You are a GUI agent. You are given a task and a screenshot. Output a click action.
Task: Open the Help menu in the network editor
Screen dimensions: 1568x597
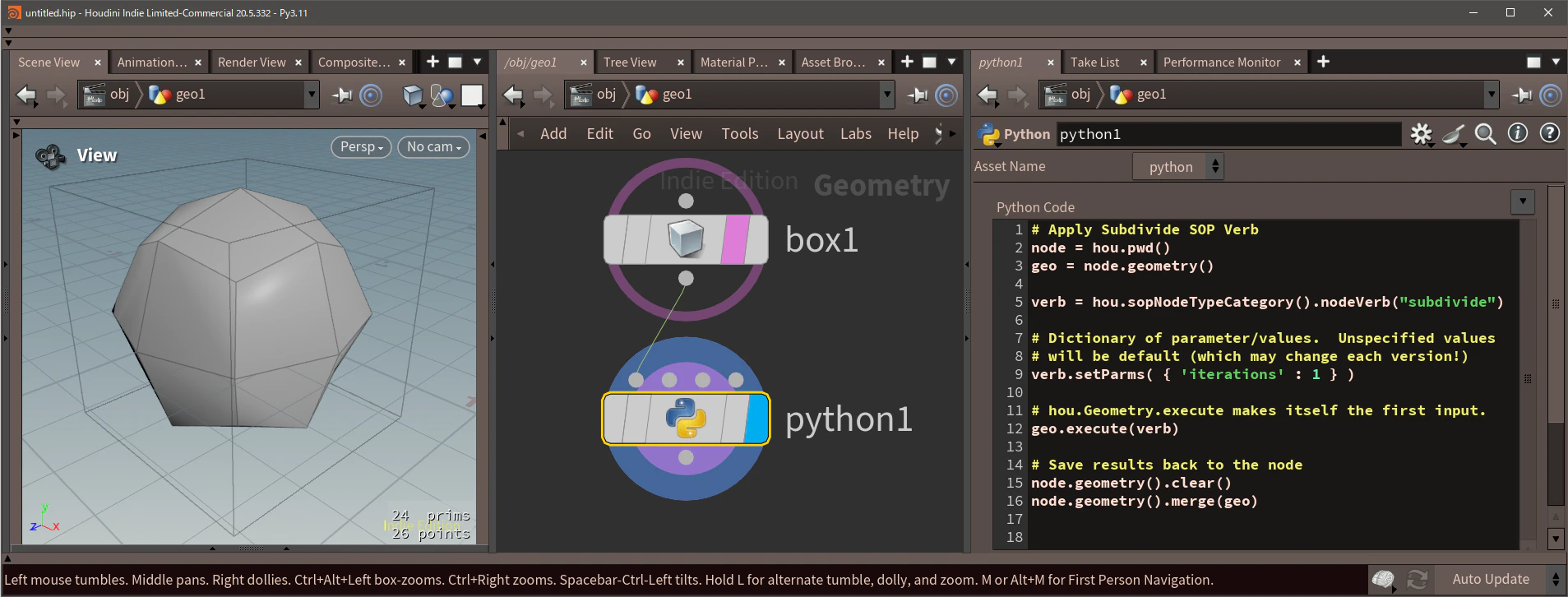[x=903, y=134]
